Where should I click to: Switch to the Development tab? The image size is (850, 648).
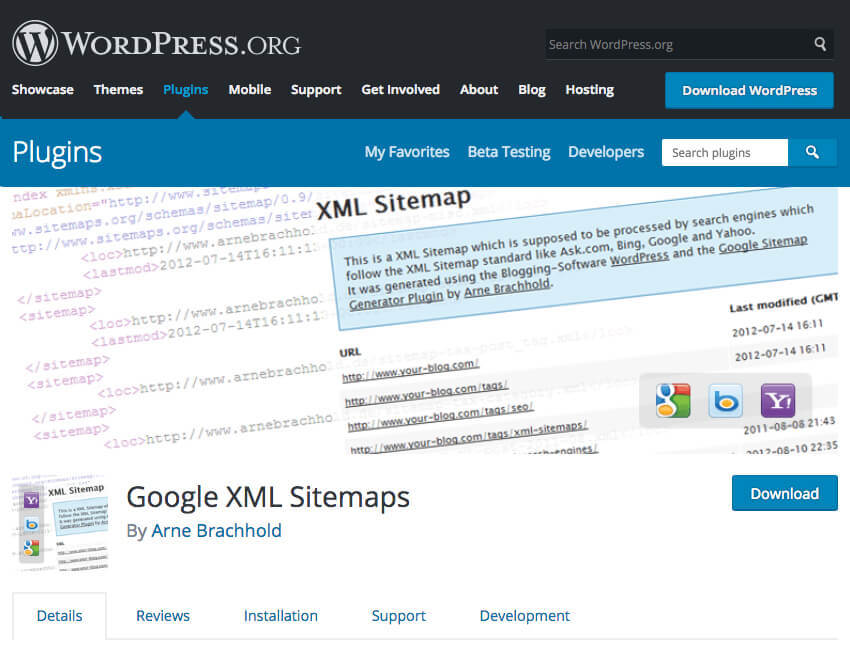coord(525,616)
